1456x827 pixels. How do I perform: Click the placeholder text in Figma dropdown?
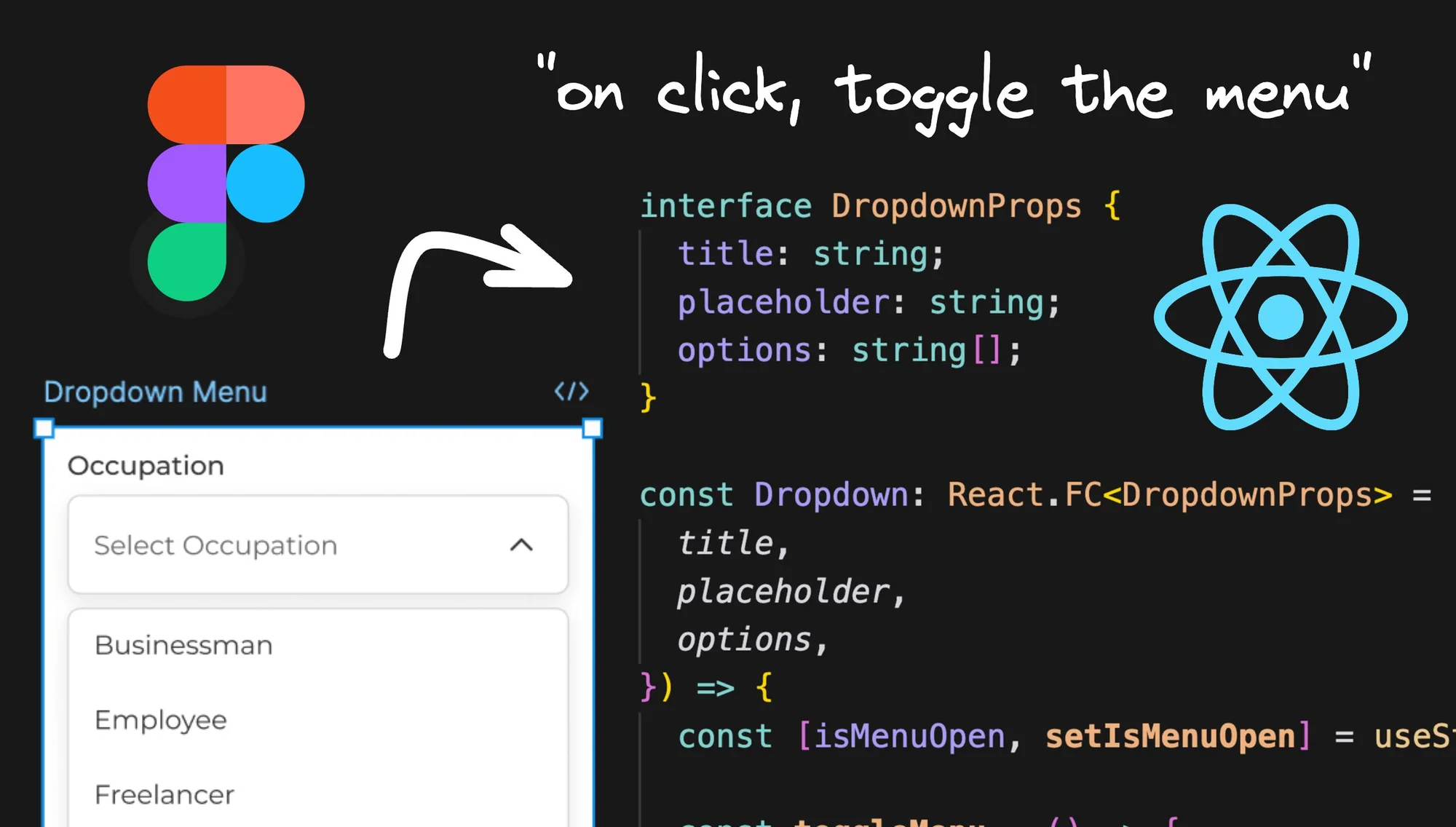pos(214,545)
